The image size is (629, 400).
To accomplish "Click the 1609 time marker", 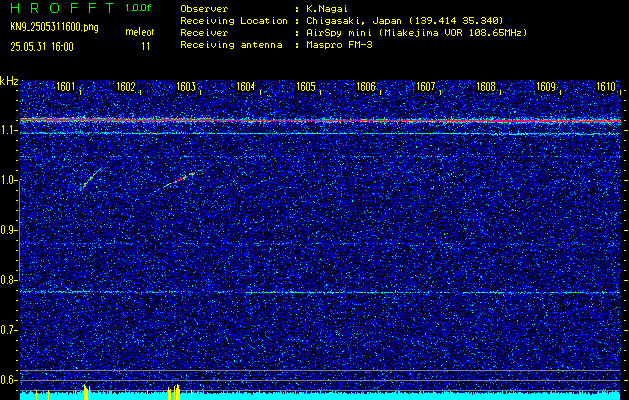I will pos(546,87).
